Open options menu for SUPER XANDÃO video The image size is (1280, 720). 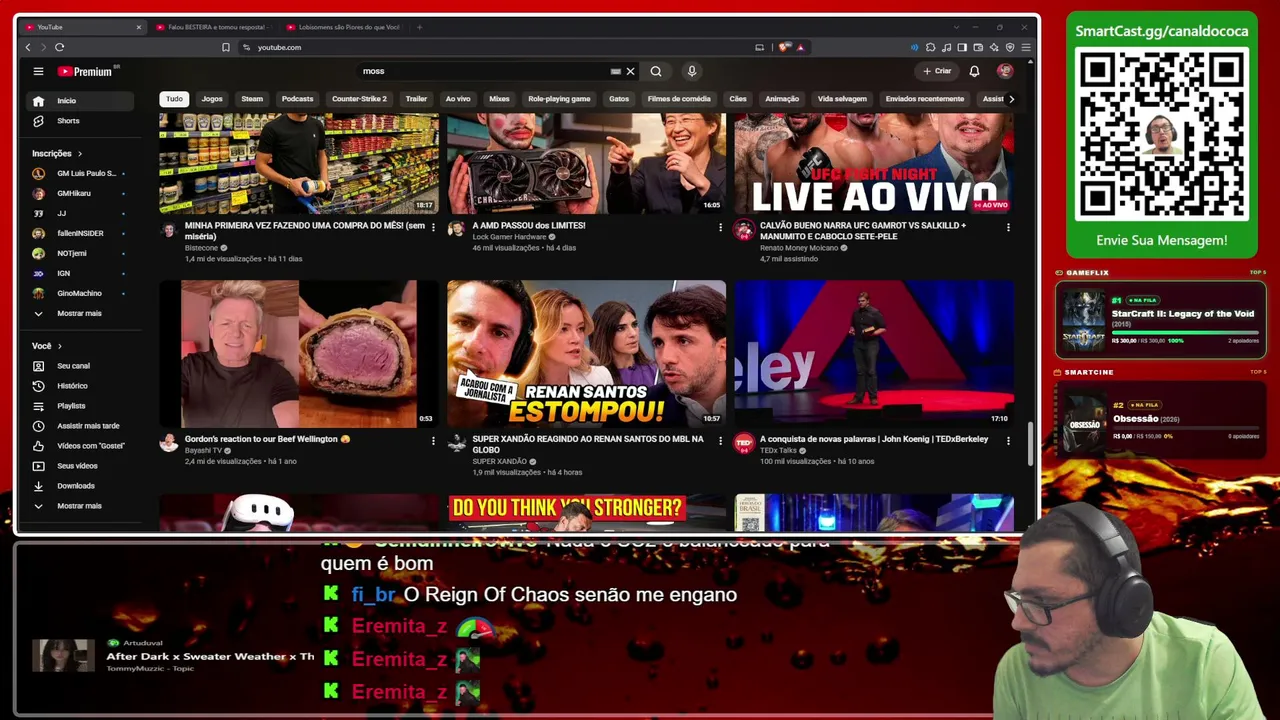720,441
